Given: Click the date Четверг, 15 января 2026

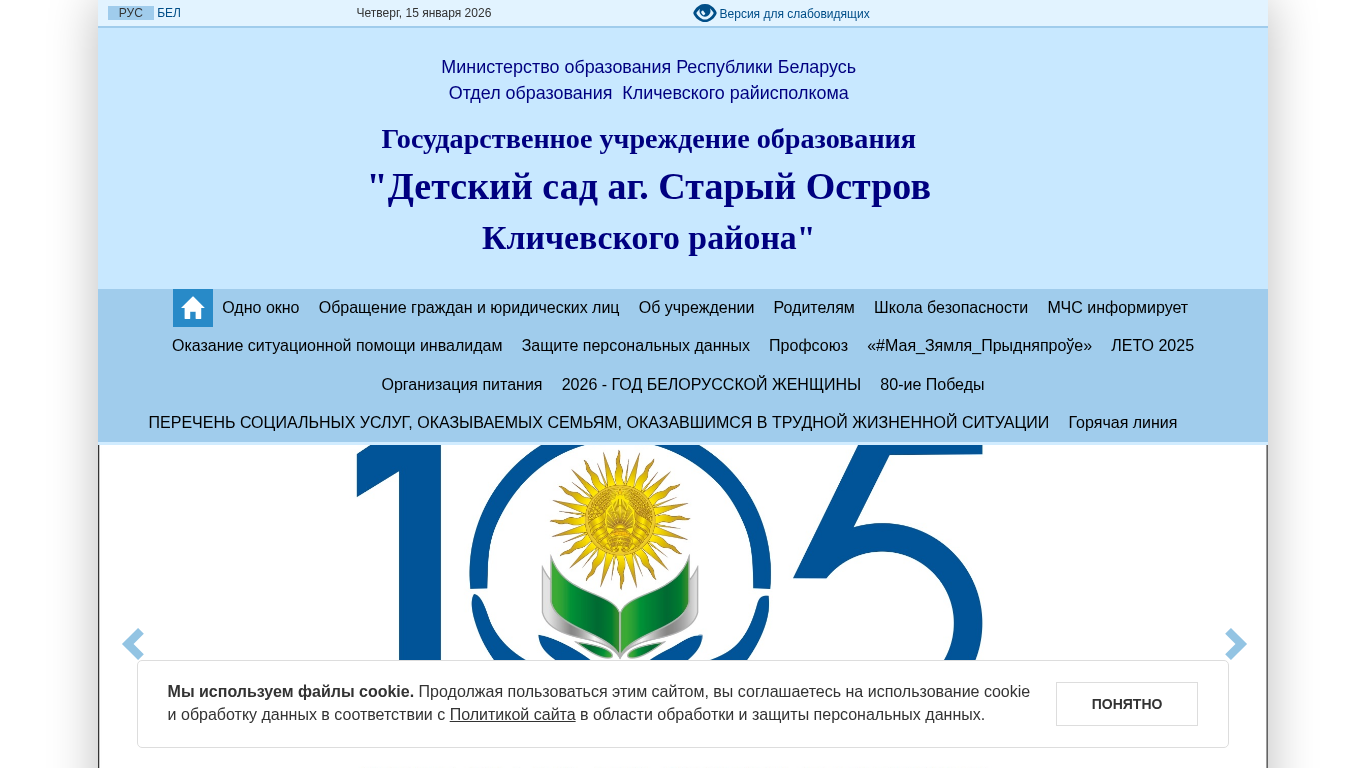Looking at the screenshot, I should (x=424, y=13).
